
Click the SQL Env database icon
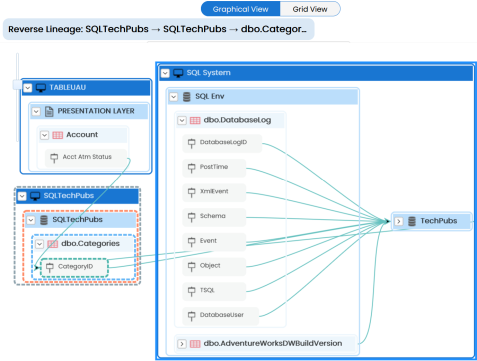coord(187,97)
